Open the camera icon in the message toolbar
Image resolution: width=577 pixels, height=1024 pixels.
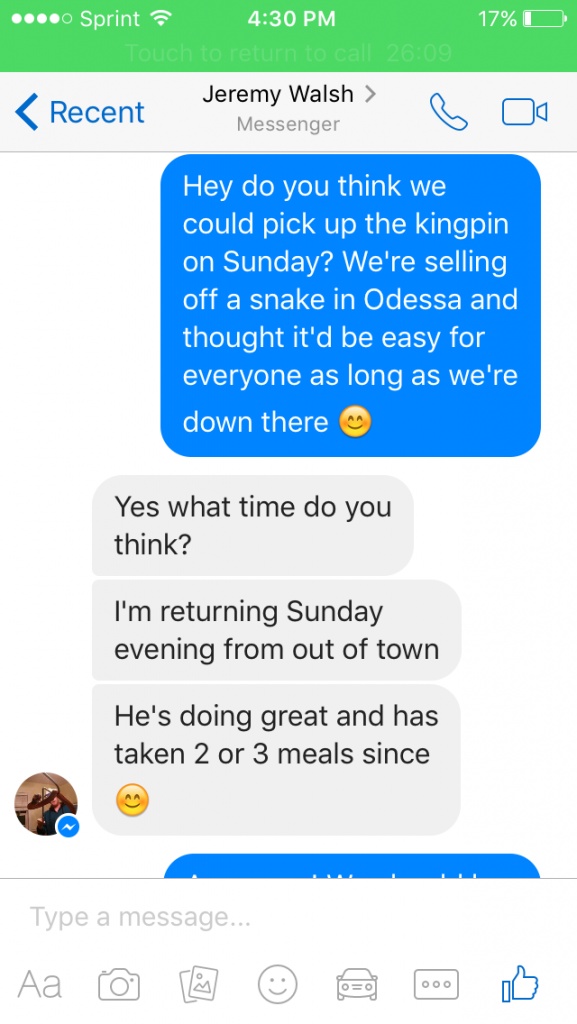[119, 984]
